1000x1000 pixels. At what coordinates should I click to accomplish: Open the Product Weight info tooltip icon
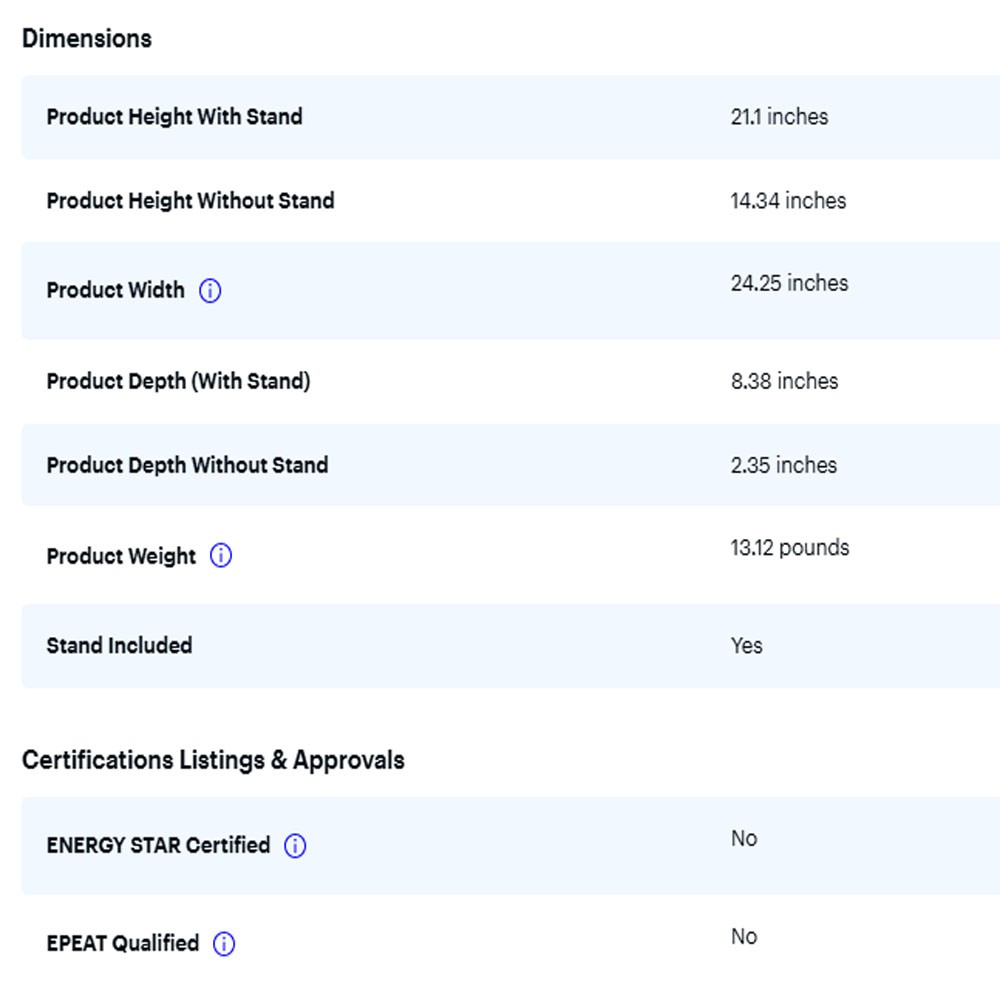(x=221, y=556)
